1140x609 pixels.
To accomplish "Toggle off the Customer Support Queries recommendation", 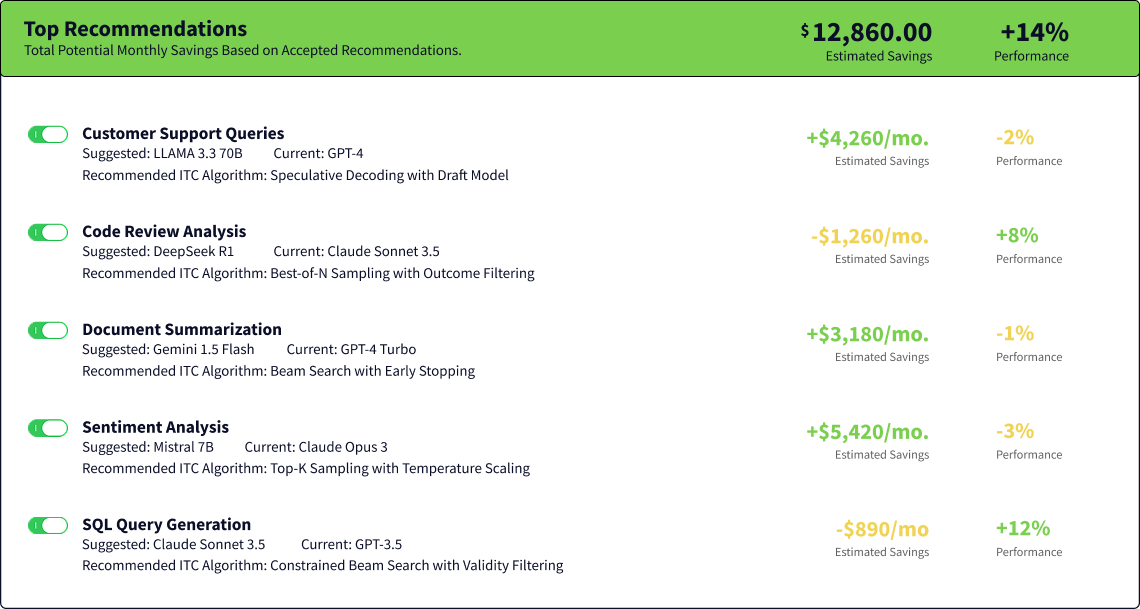I will tap(48, 134).
